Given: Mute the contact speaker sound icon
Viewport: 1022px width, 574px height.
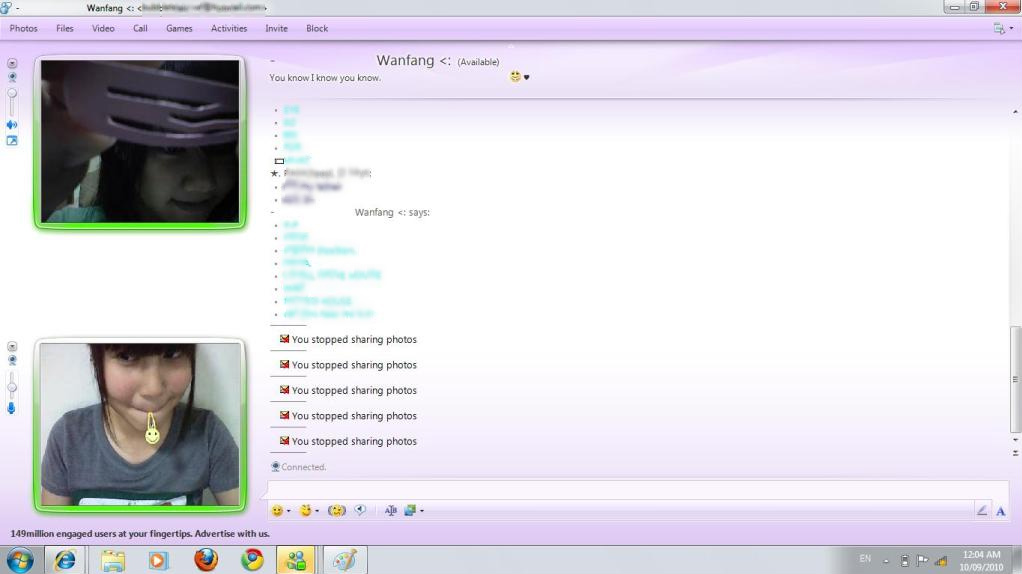Looking at the screenshot, I should [x=12, y=124].
